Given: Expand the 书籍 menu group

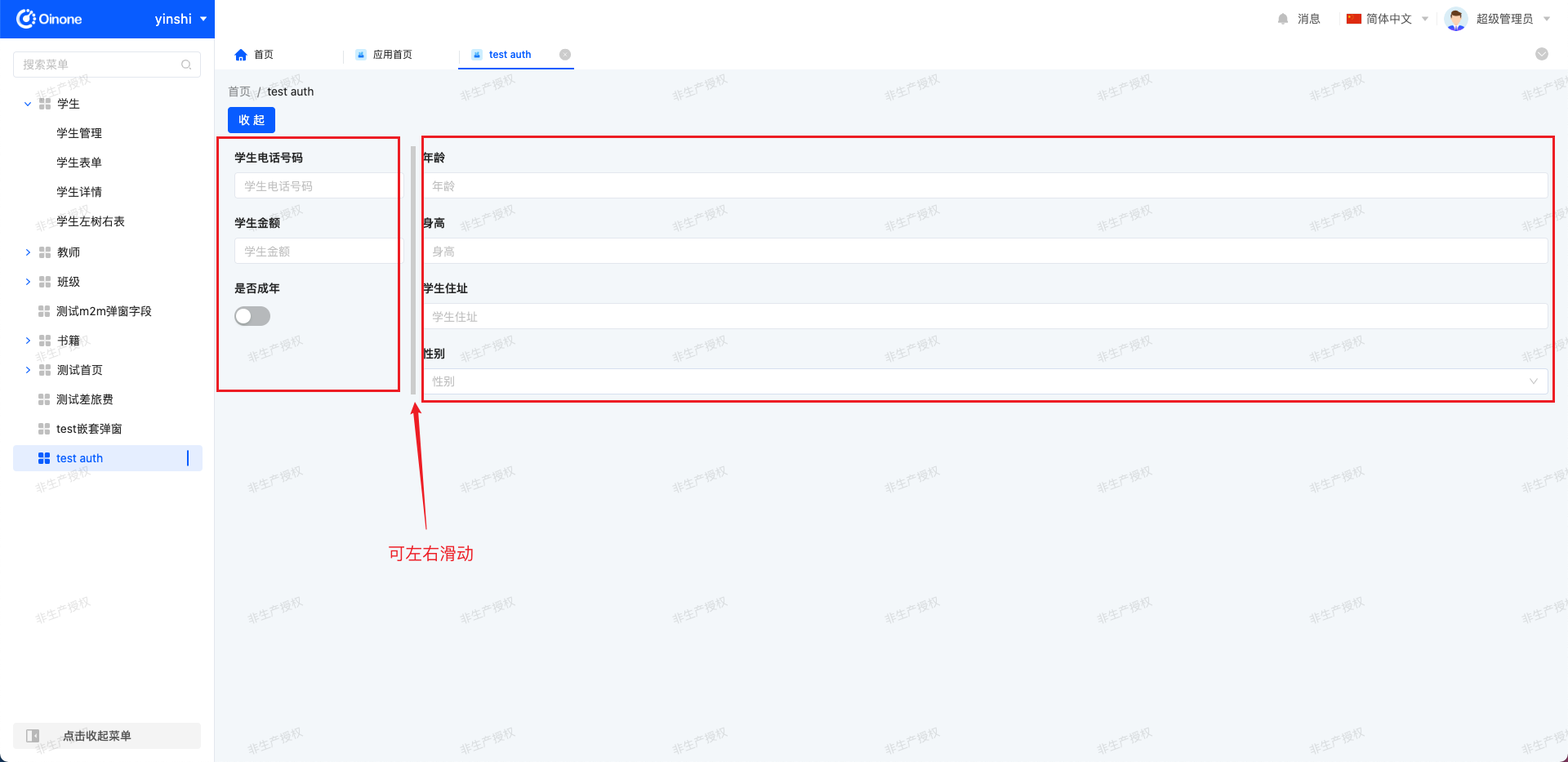Looking at the screenshot, I should coord(28,341).
